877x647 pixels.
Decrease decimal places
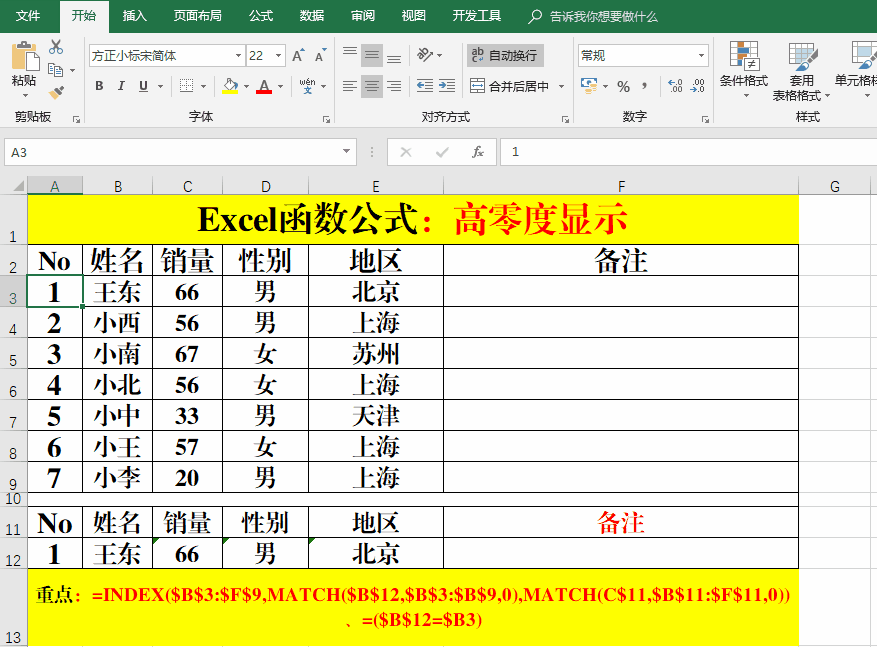[x=697, y=86]
